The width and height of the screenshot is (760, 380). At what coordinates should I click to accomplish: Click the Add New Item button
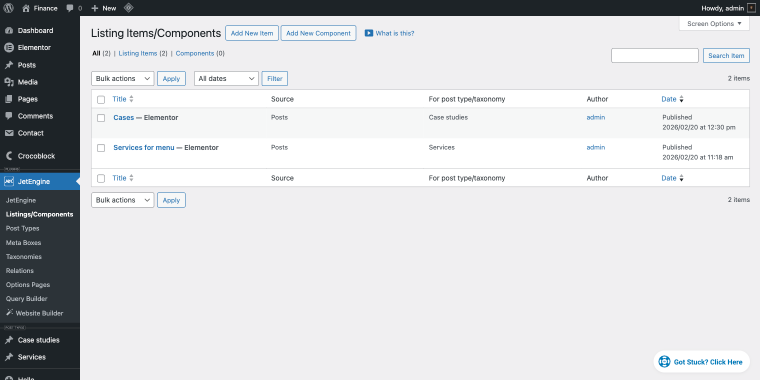252,33
